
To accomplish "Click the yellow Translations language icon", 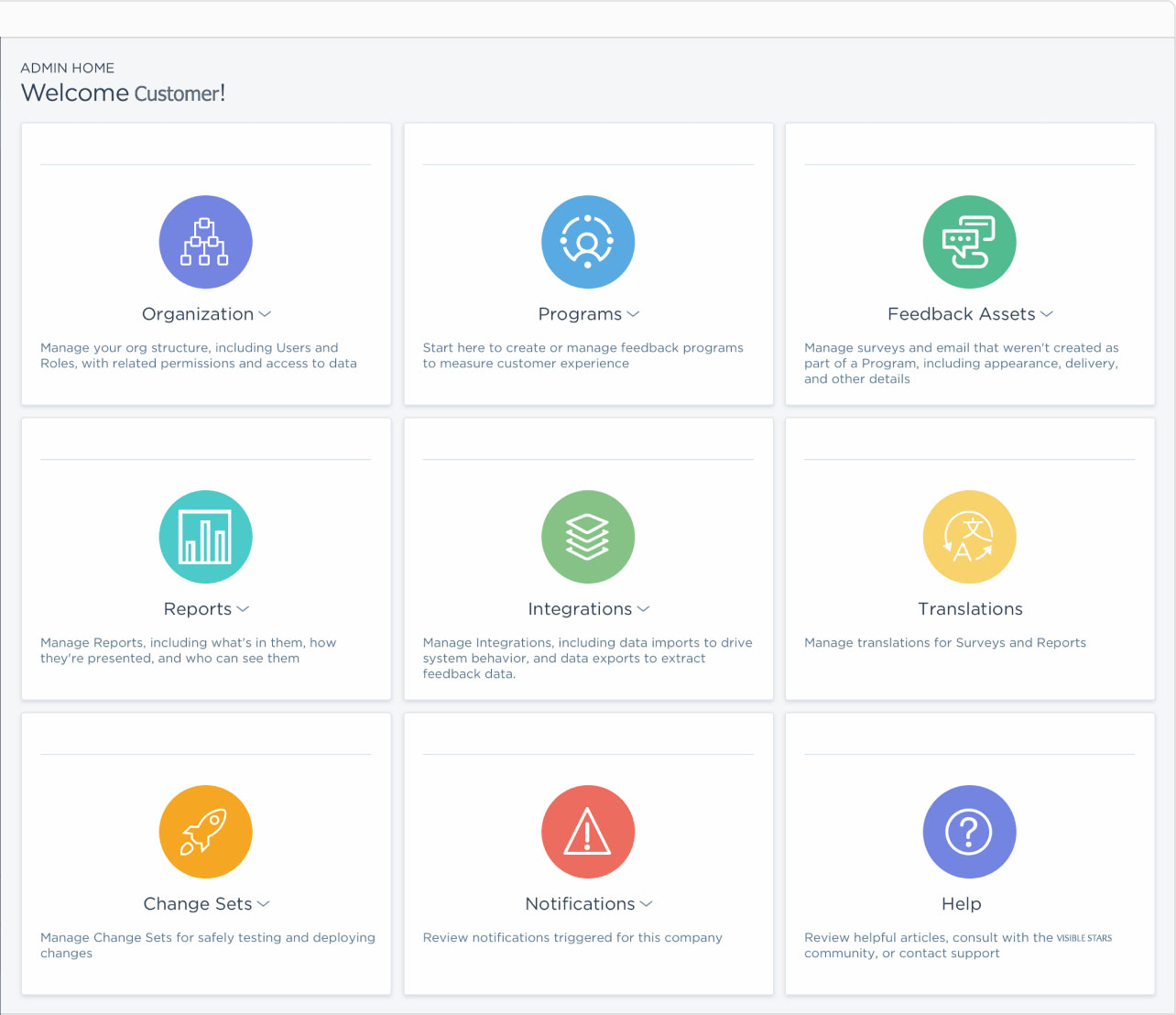I will tap(969, 537).
